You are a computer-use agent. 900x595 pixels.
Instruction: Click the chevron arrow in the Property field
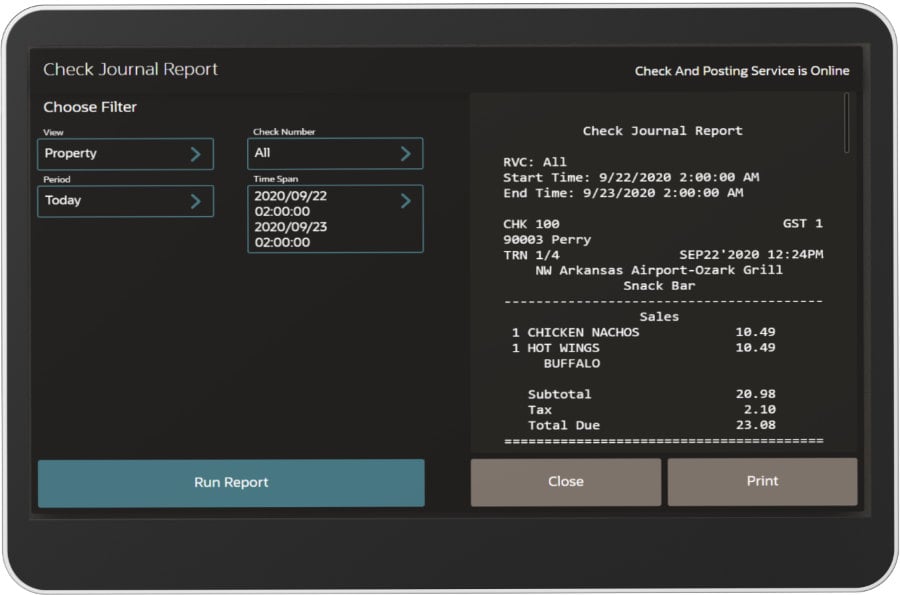(x=195, y=154)
